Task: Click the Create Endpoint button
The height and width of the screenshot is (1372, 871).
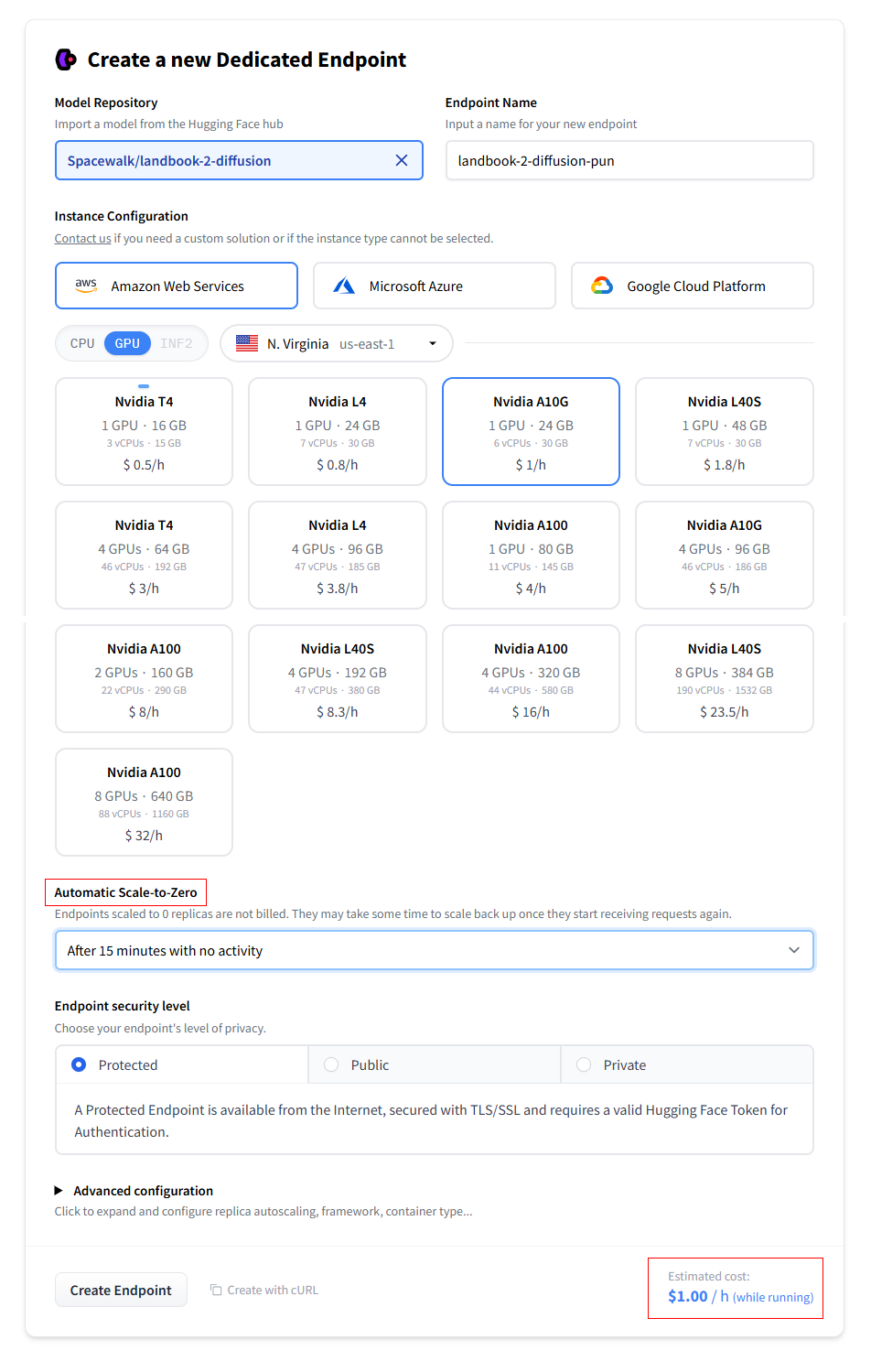Action: coord(121,1291)
